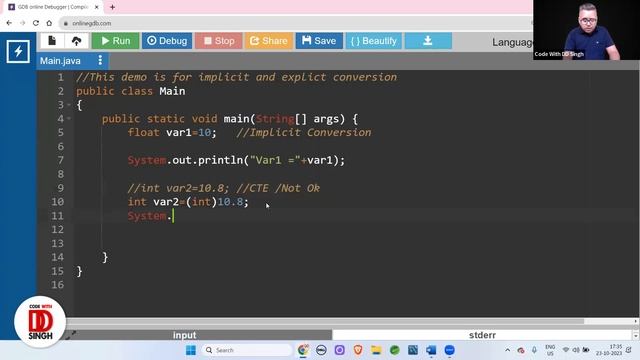This screenshot has width=640, height=360.
Task: Collapse the main method fold arrow on line 4
Action: [69, 119]
